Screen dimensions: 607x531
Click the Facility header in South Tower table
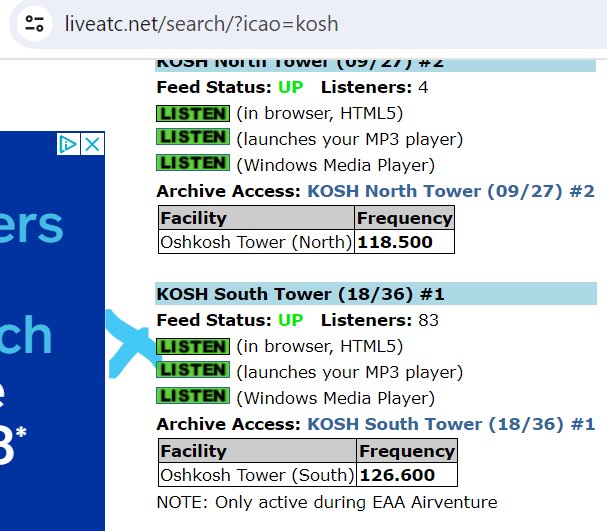(x=257, y=451)
